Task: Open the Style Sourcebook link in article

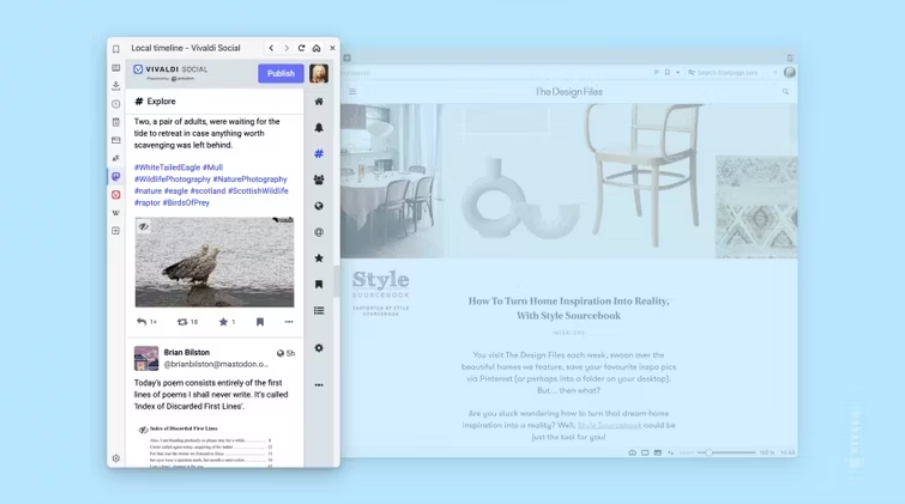Action: pyautogui.click(x=609, y=425)
